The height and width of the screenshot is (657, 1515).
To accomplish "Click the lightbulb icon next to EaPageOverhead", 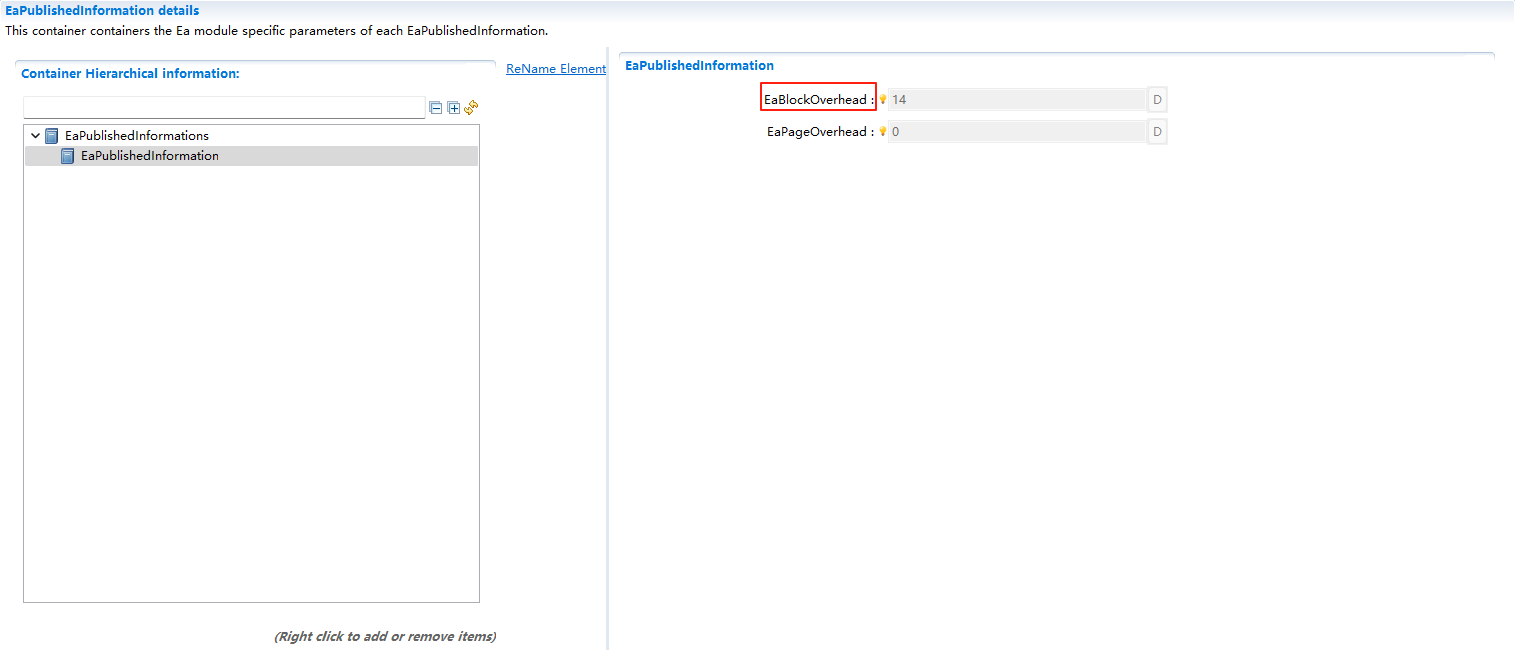I will (883, 131).
